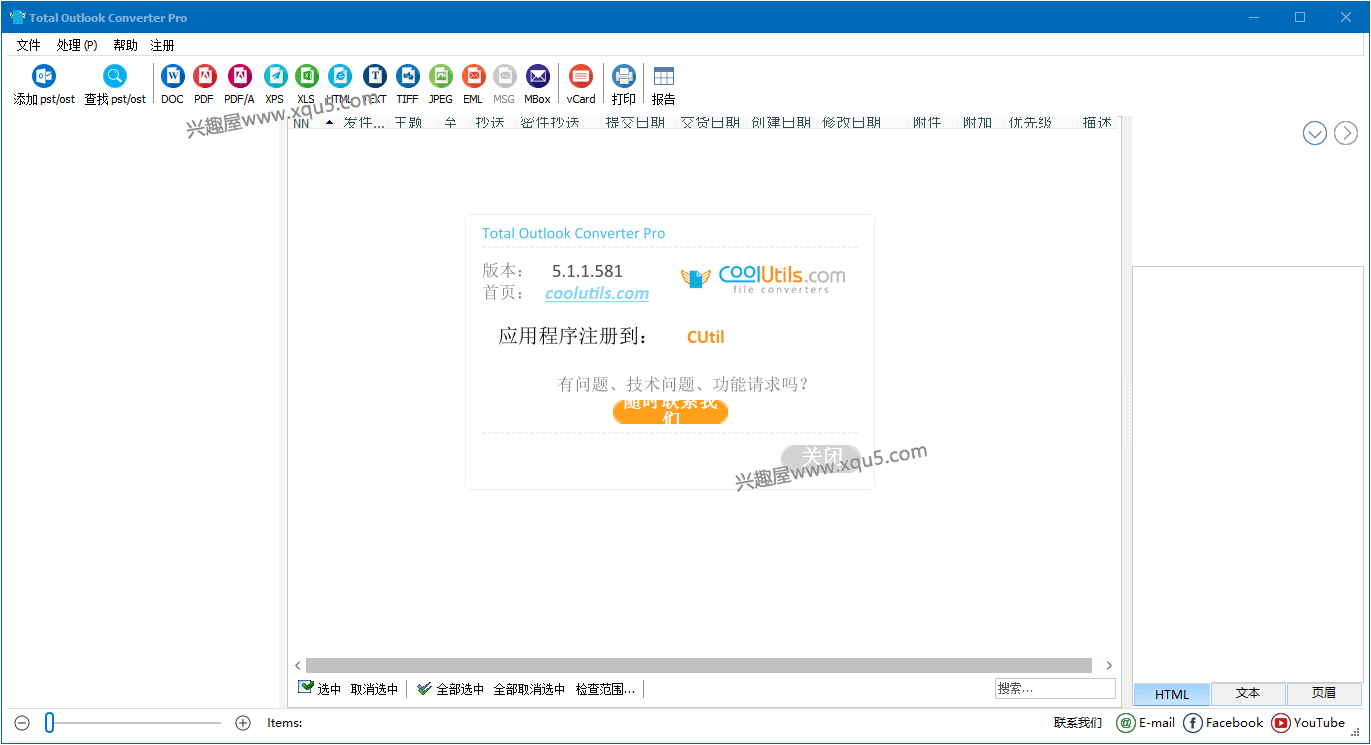Click the scroll right arrow of list

1108,665
